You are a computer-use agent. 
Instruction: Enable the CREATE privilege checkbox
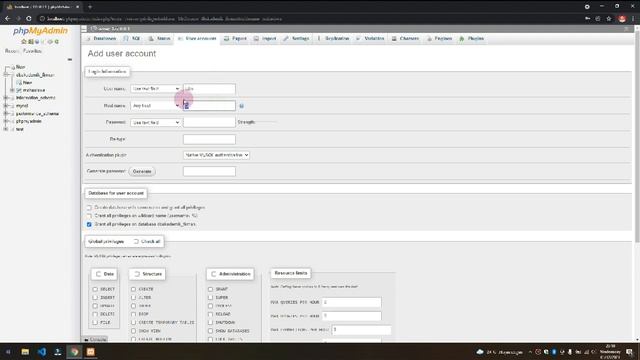coord(133,289)
